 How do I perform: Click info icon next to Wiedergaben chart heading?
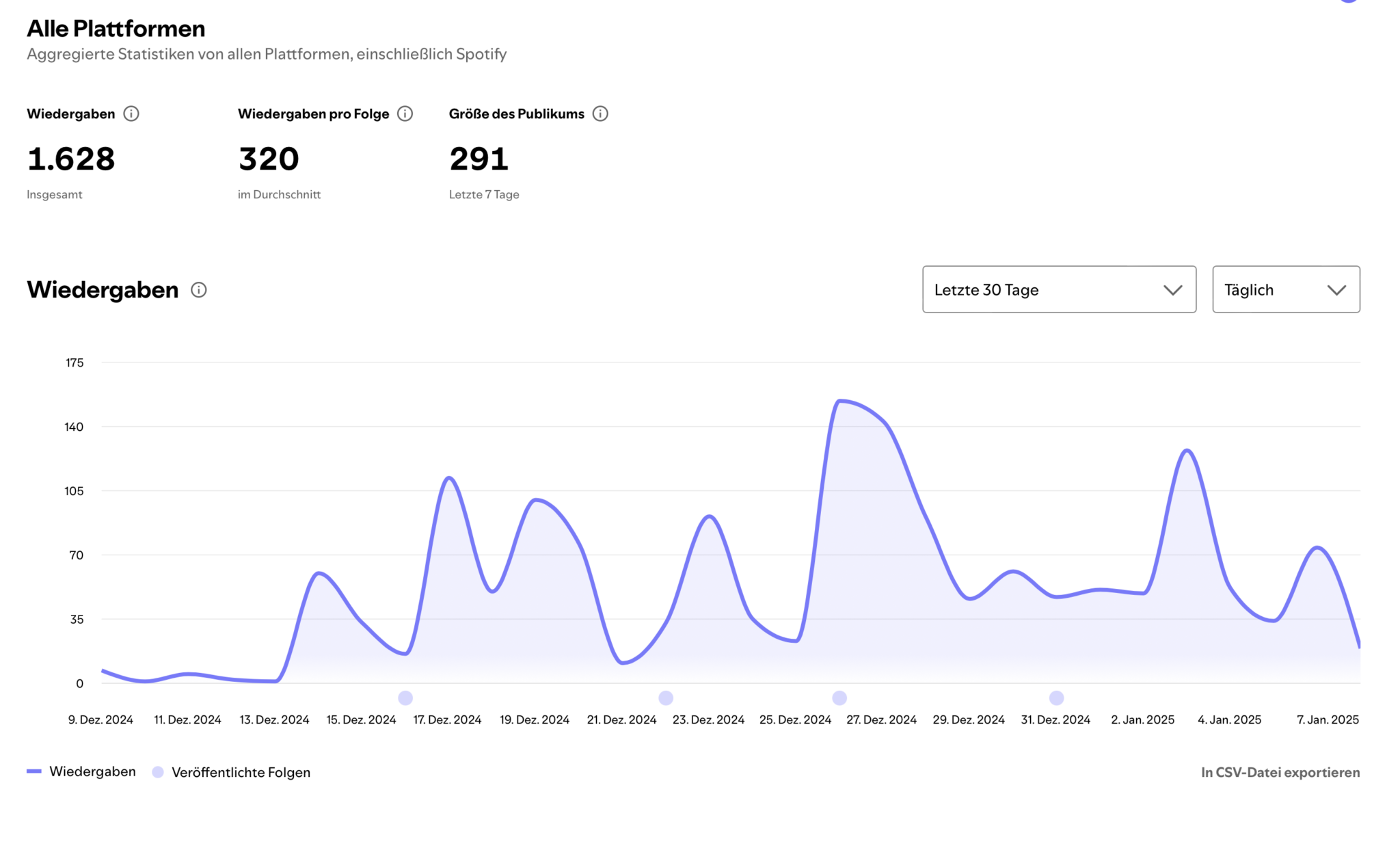(199, 290)
